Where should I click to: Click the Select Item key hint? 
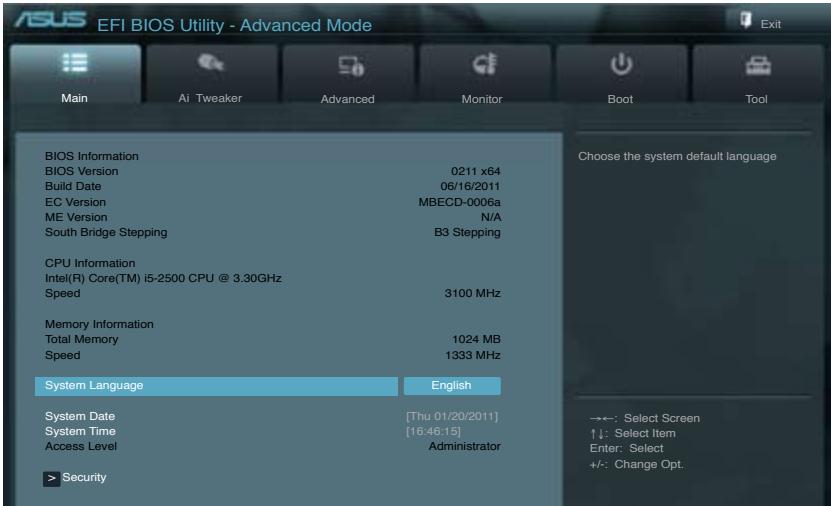pos(633,433)
